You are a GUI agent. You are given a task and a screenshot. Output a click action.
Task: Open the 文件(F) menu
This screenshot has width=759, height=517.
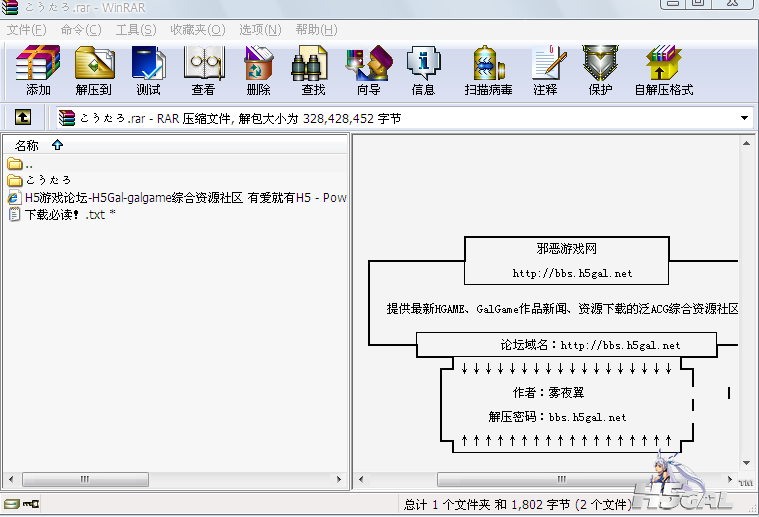[26, 30]
